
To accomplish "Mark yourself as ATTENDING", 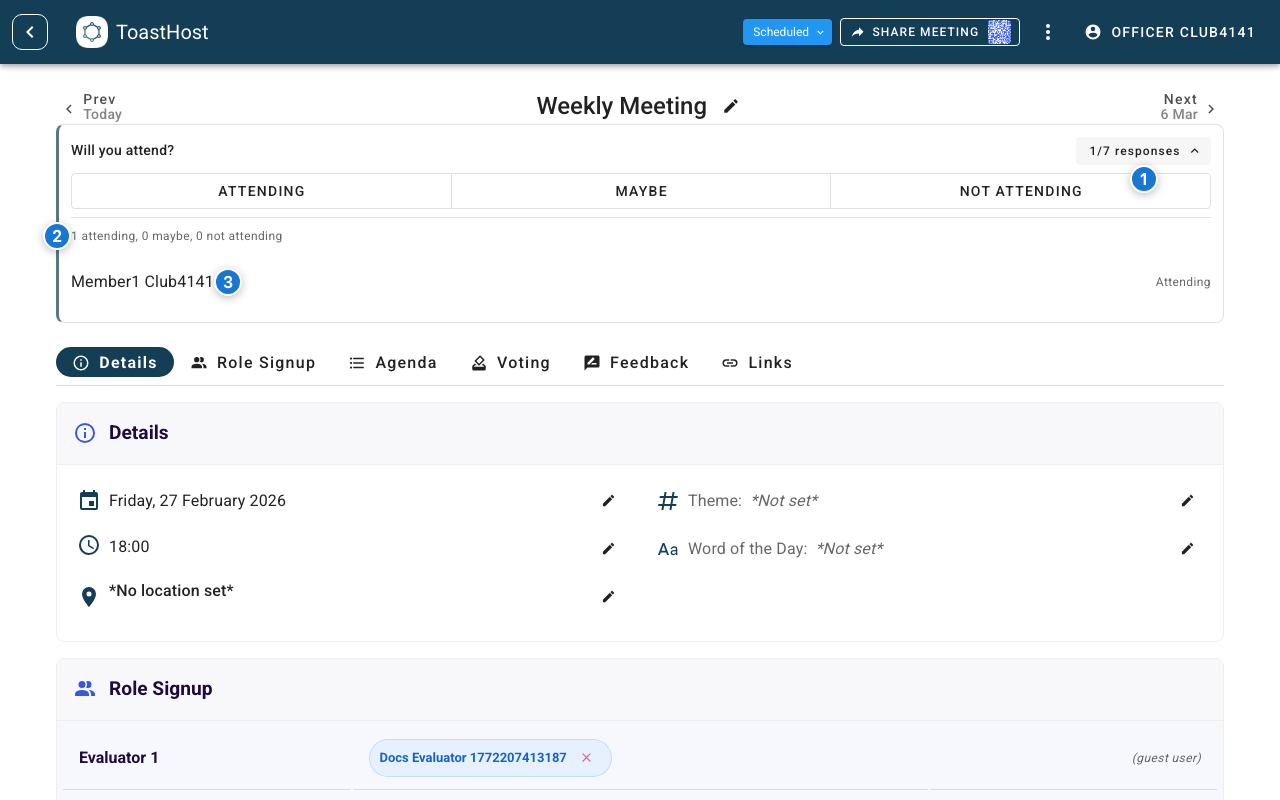I will point(261,191).
